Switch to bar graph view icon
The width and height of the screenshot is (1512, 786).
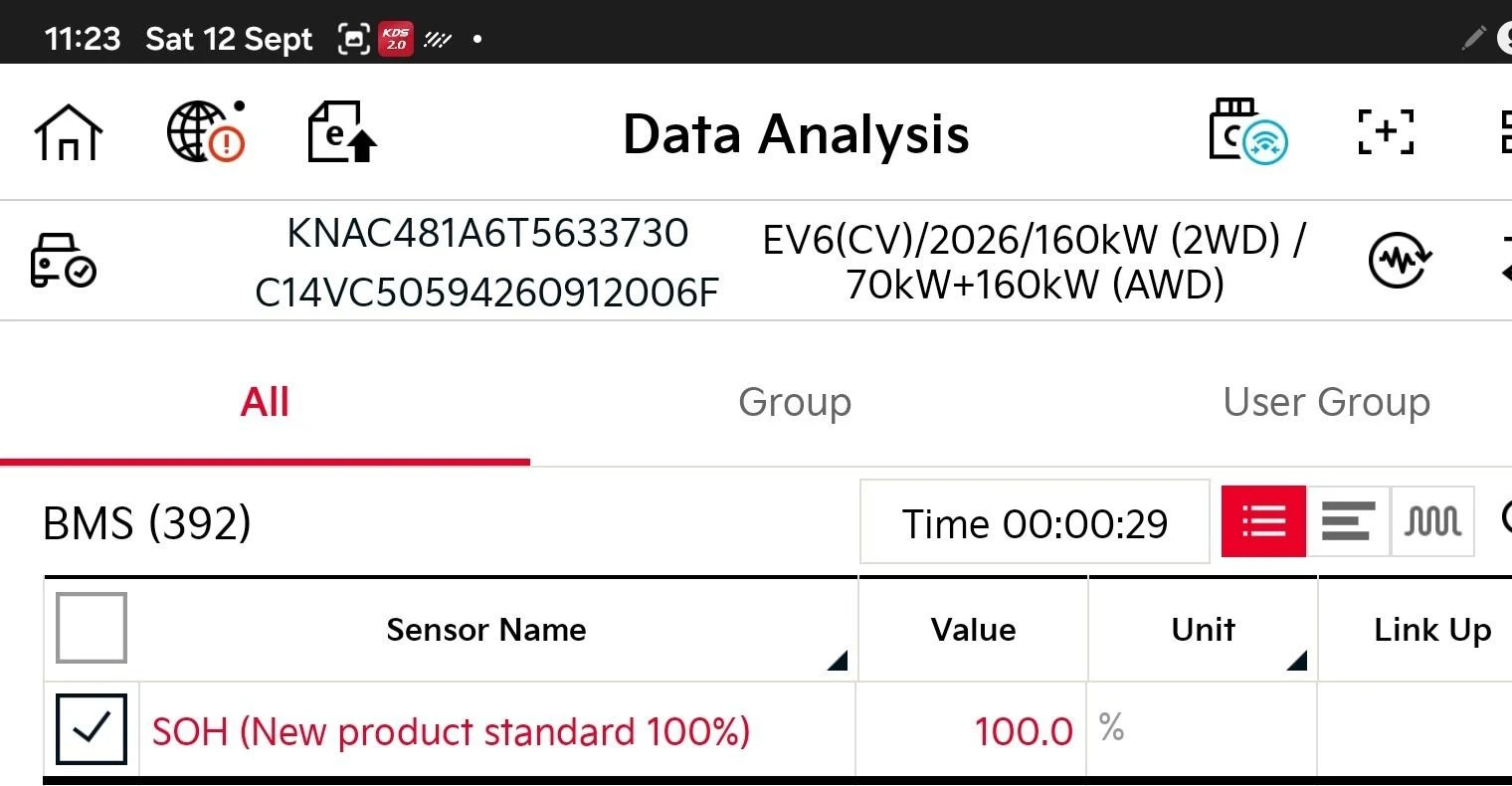(1348, 521)
